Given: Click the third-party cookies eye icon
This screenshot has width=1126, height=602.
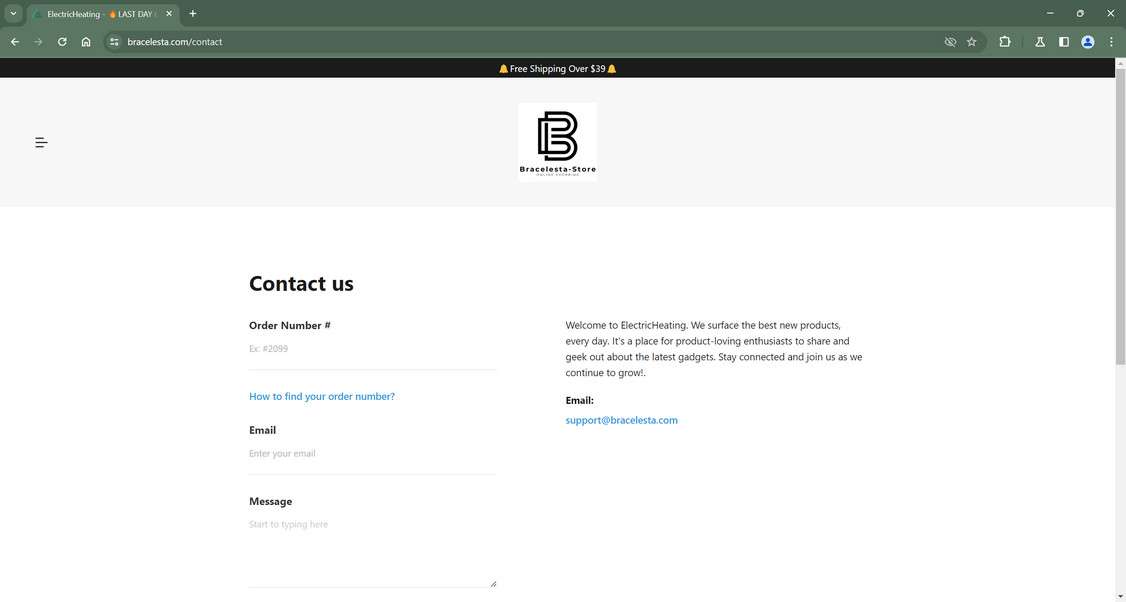Looking at the screenshot, I should click(x=950, y=42).
